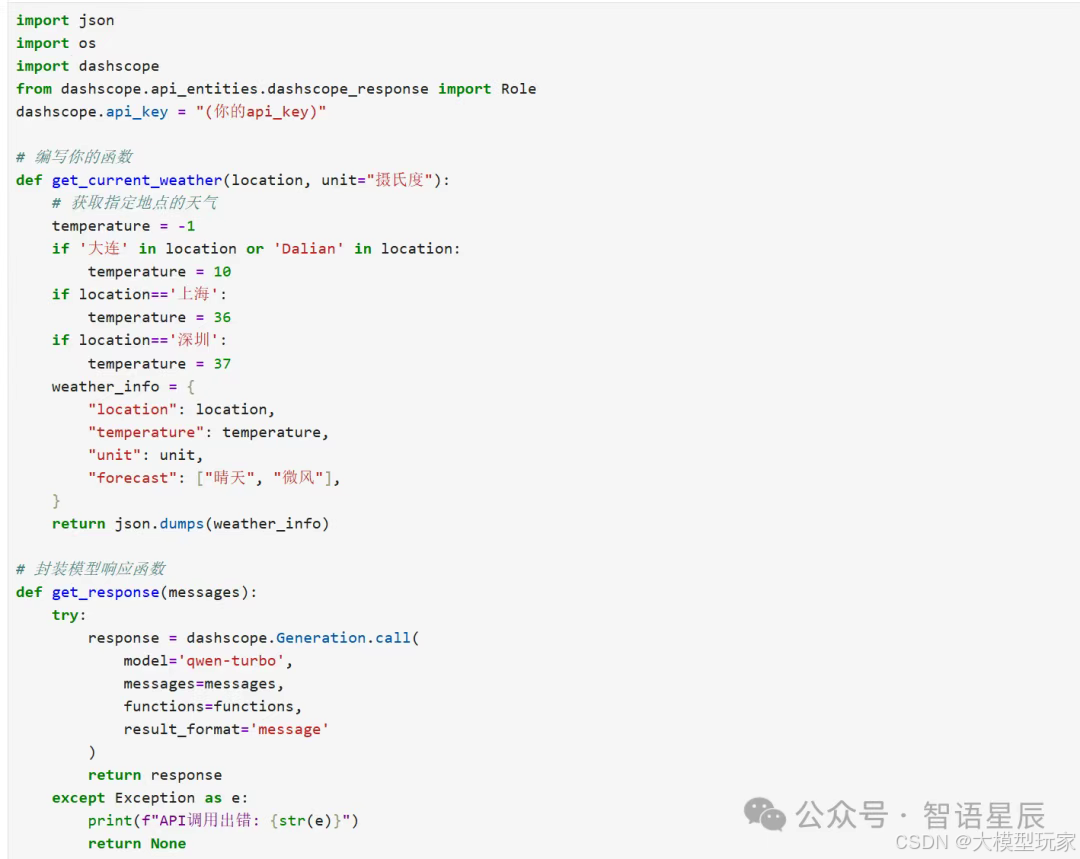Click the string '上海'
Viewport: 1080px width, 859px height.
194,294
